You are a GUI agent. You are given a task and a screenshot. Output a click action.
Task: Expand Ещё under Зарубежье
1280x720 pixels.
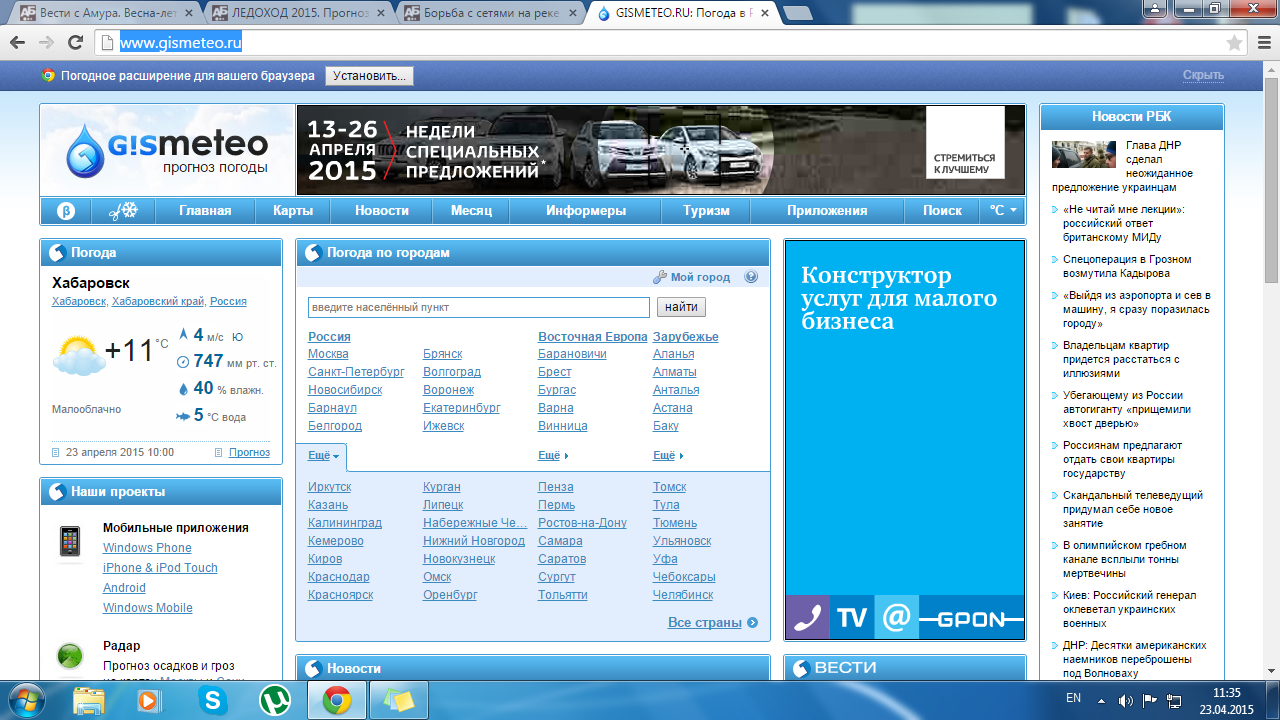(x=668, y=456)
